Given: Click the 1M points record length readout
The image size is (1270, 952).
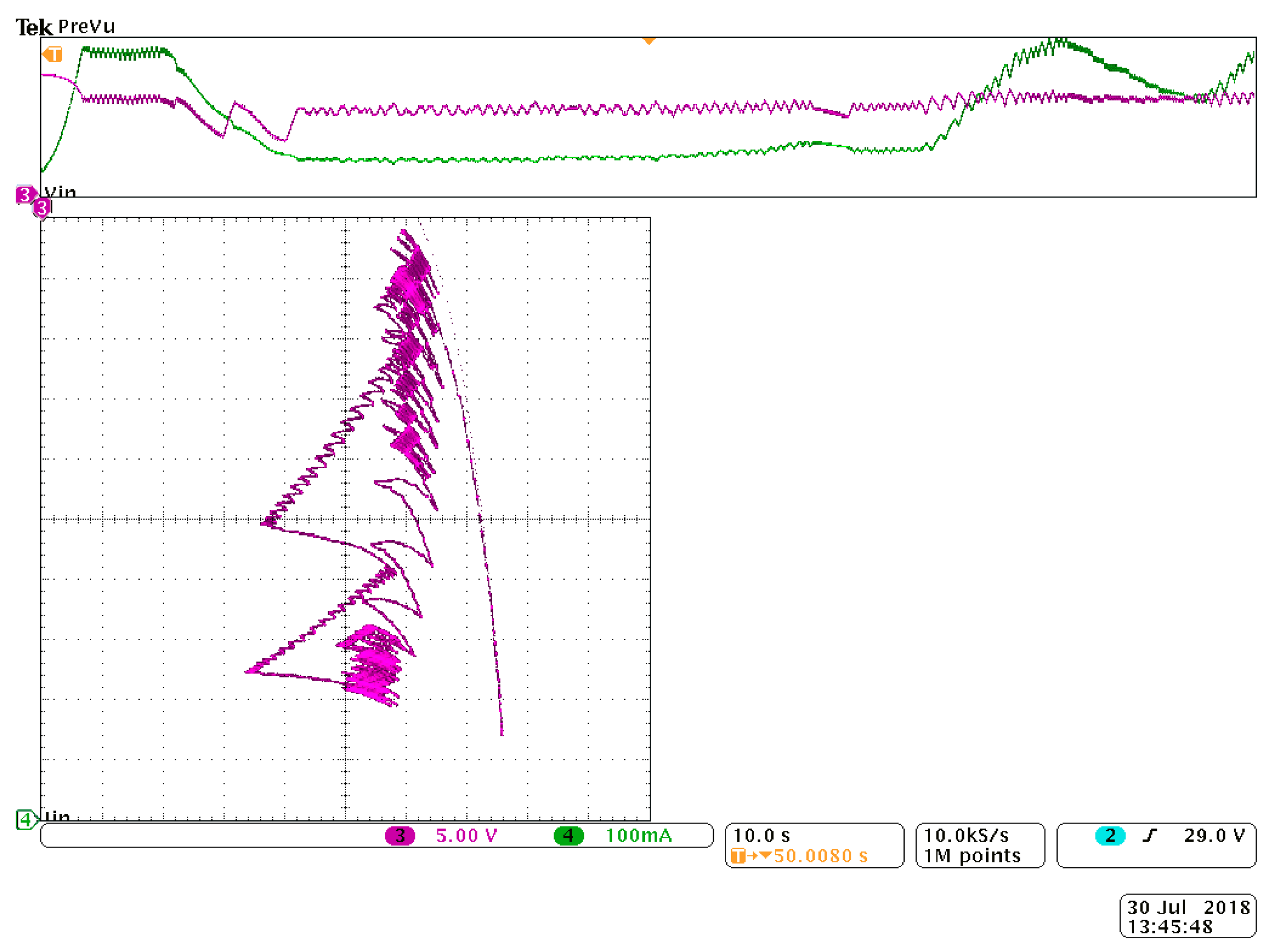Looking at the screenshot, I should tap(971, 856).
